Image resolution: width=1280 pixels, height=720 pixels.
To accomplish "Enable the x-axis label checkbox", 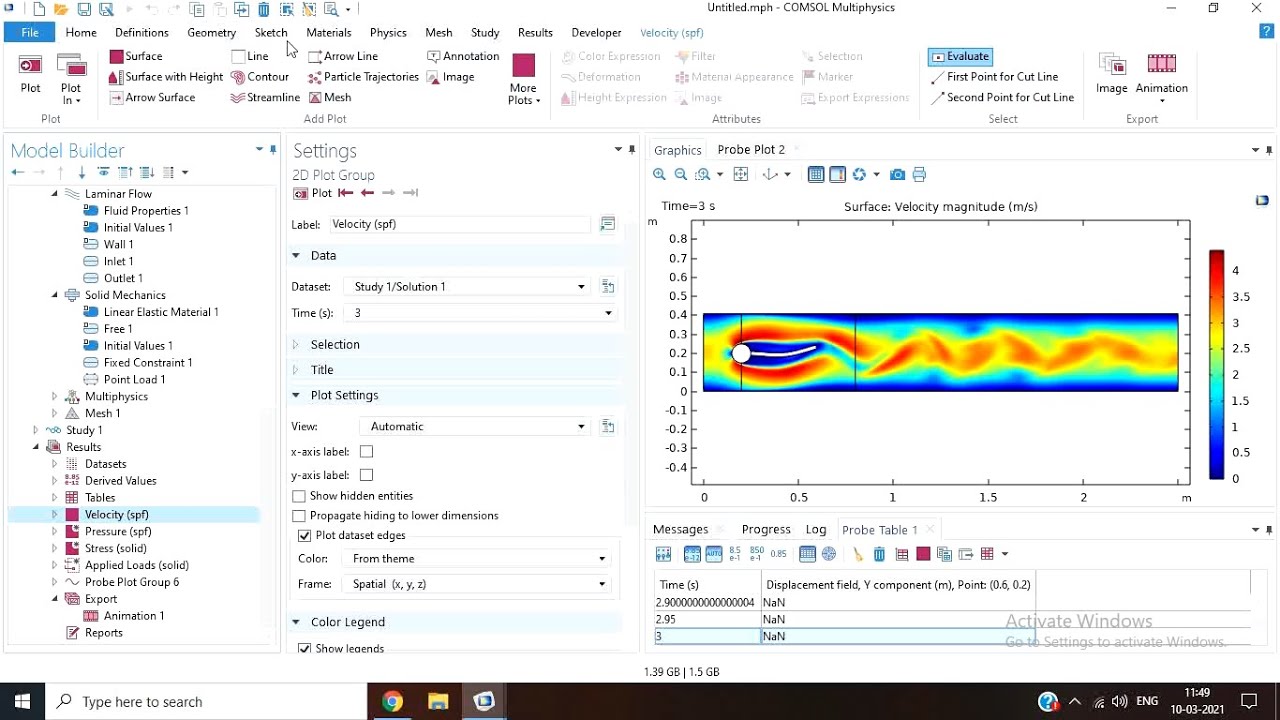I will 367,452.
